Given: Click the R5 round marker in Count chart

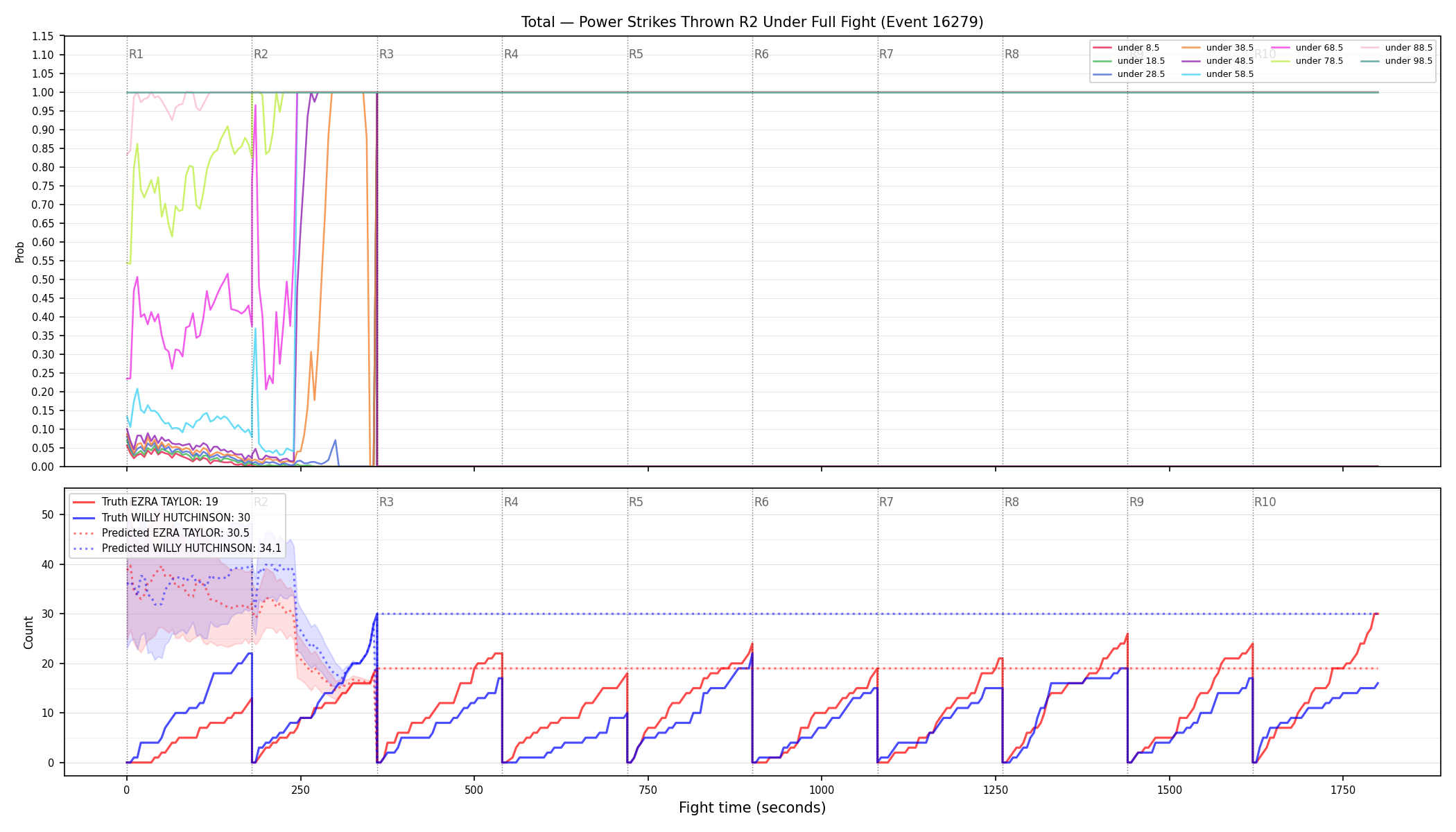Looking at the screenshot, I should point(636,502).
